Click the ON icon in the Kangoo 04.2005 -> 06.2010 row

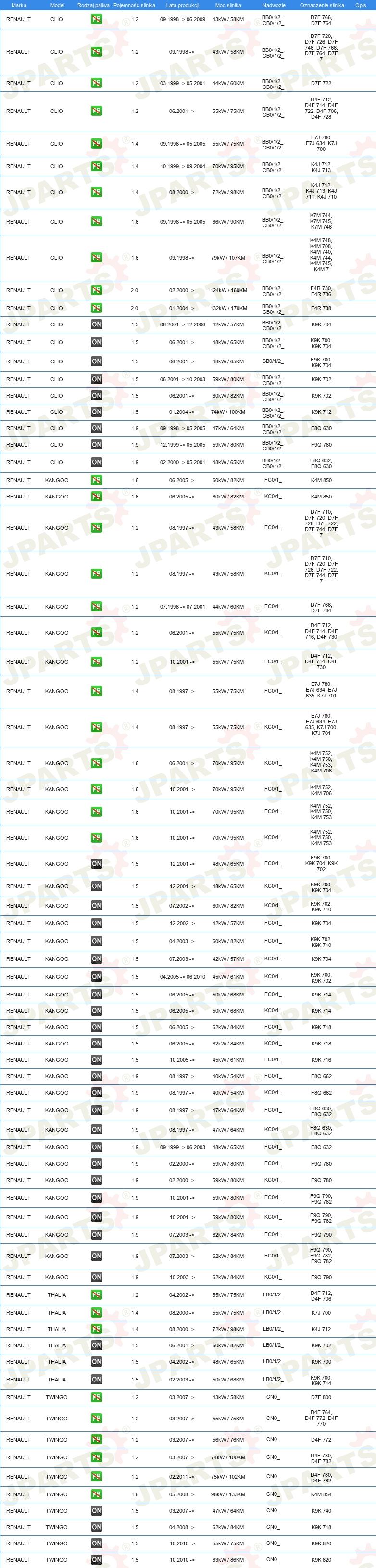(x=96, y=976)
